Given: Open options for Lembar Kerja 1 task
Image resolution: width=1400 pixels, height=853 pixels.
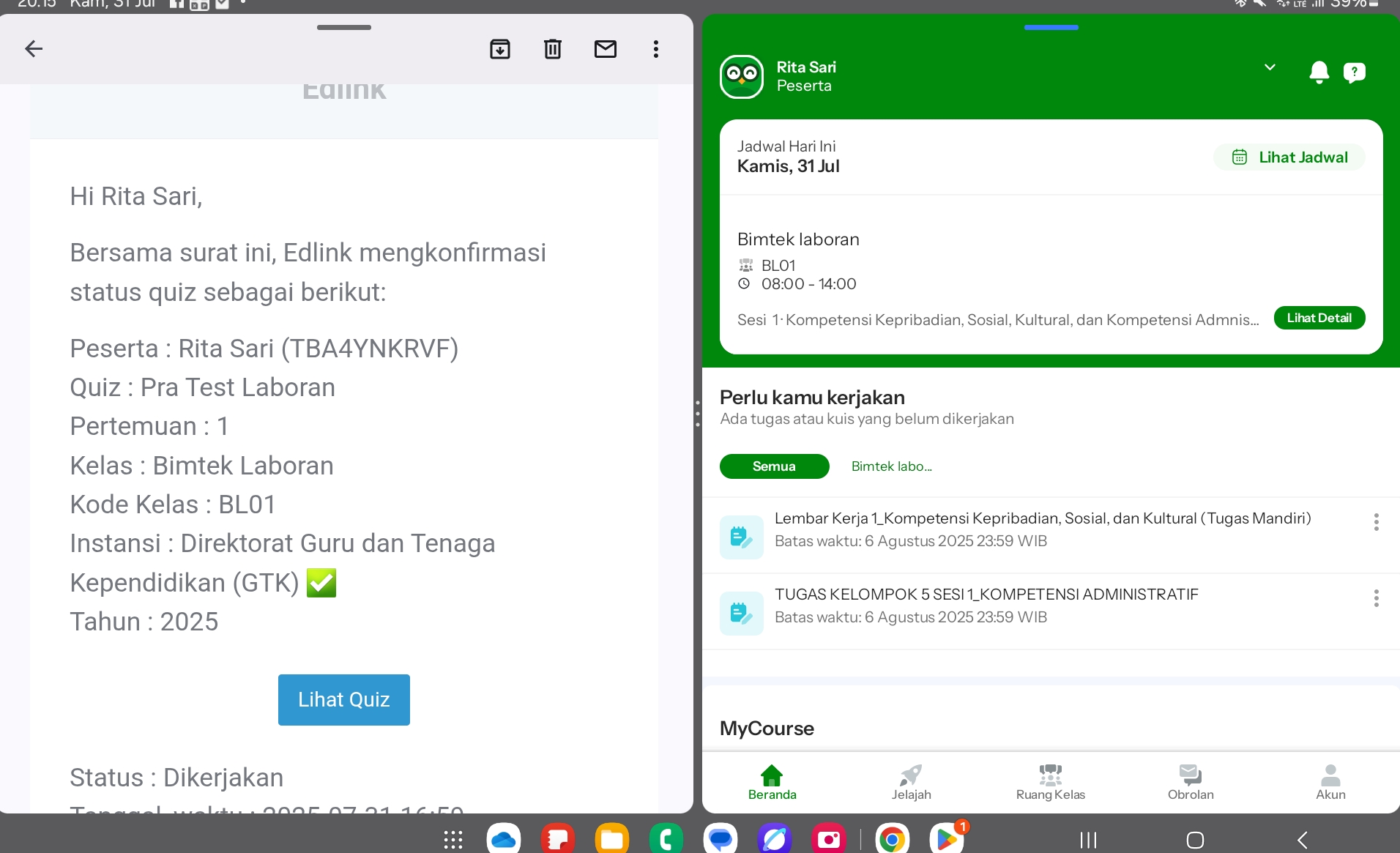Looking at the screenshot, I should pos(1376,522).
